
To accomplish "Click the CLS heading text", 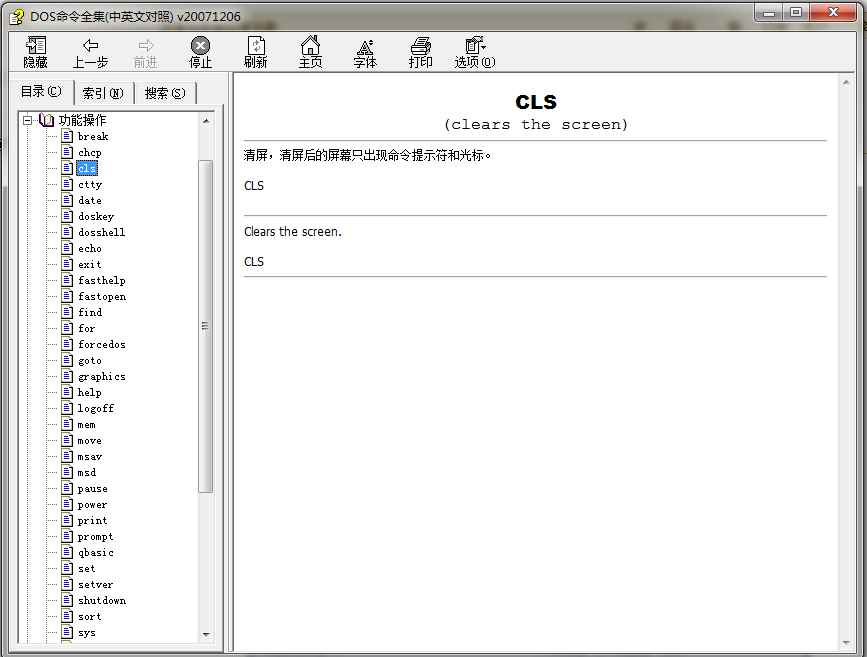I will (x=536, y=102).
